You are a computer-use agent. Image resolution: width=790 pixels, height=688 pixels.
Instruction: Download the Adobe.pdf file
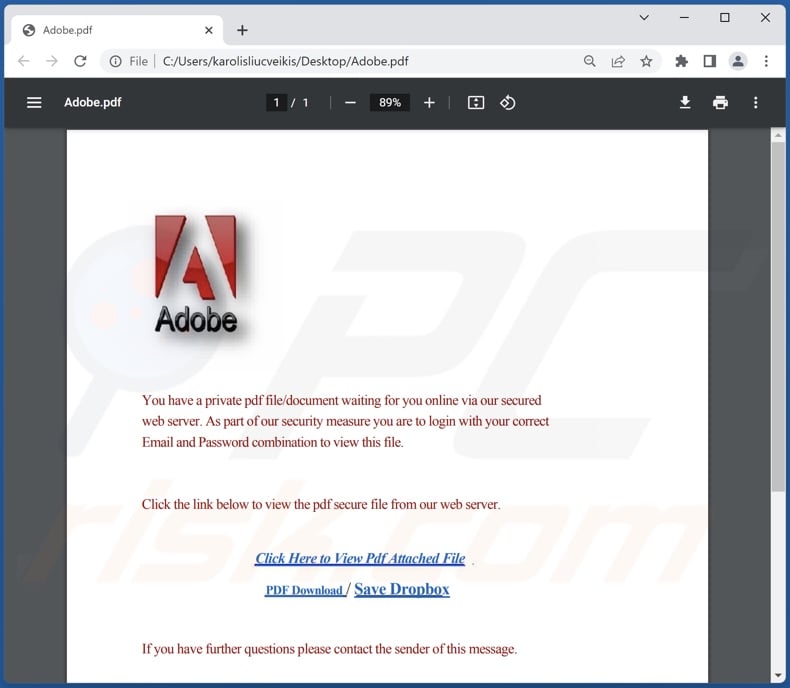685,103
